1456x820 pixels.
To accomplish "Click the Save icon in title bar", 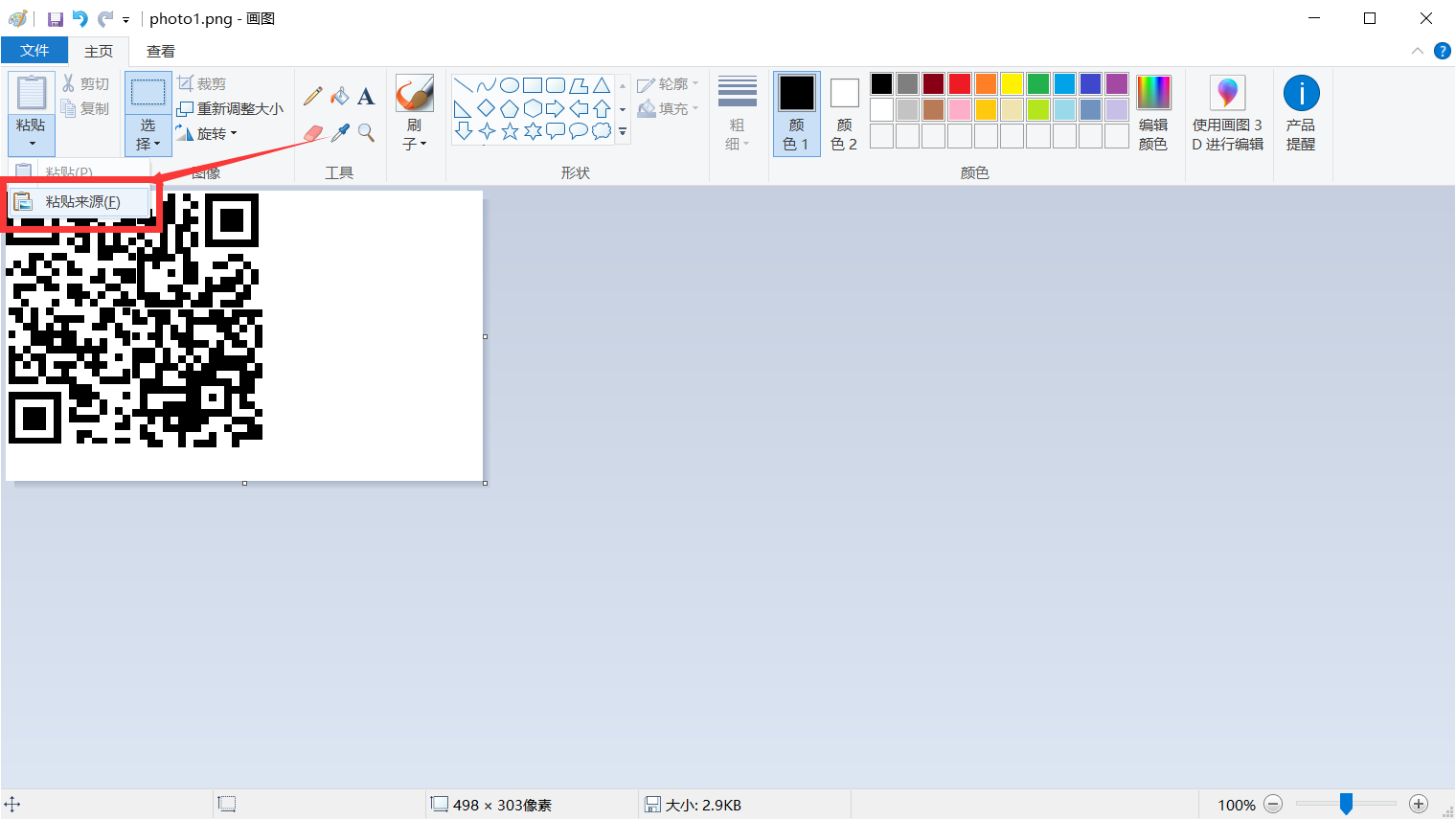I will pyautogui.click(x=55, y=18).
